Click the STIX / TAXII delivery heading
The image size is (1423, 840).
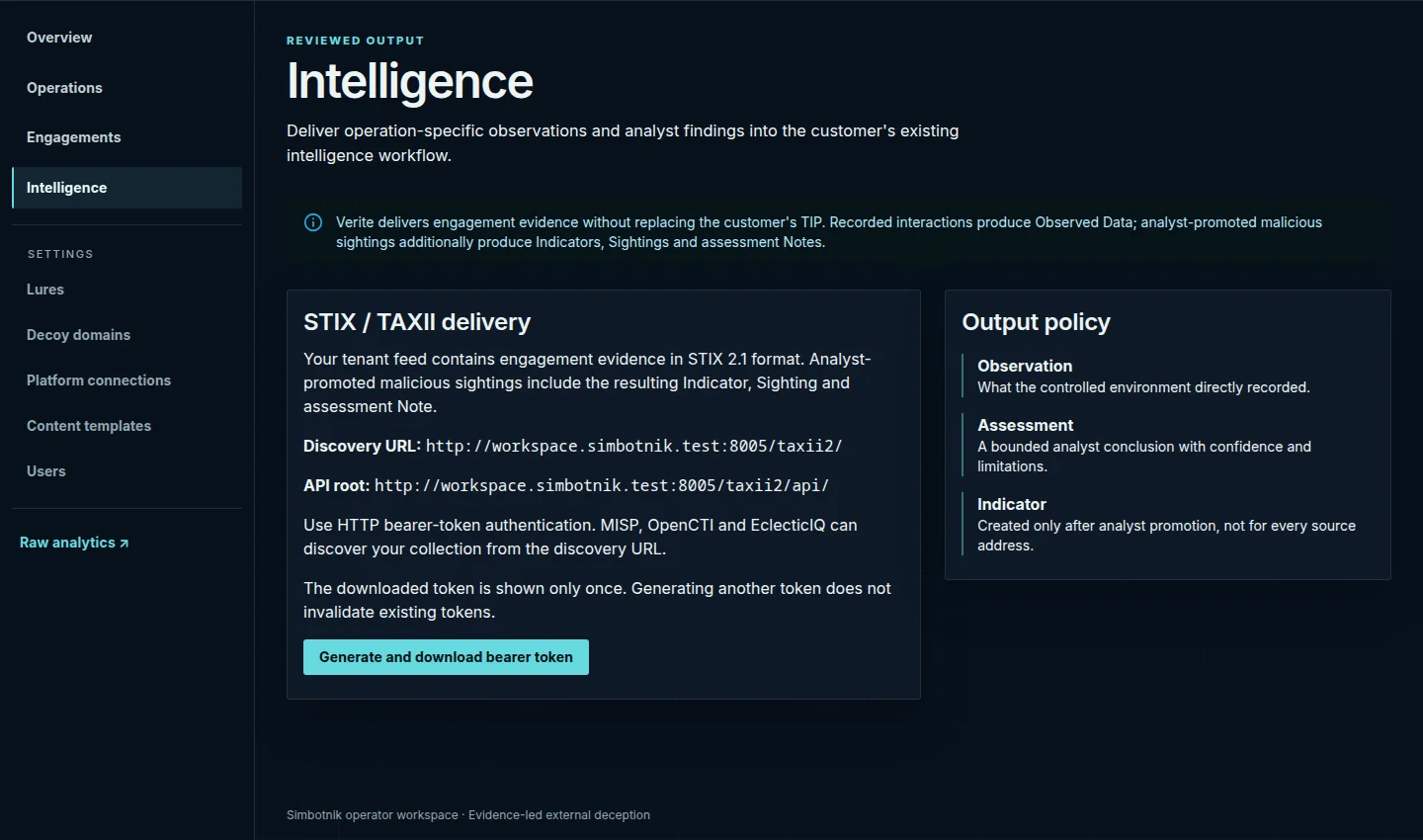417,322
